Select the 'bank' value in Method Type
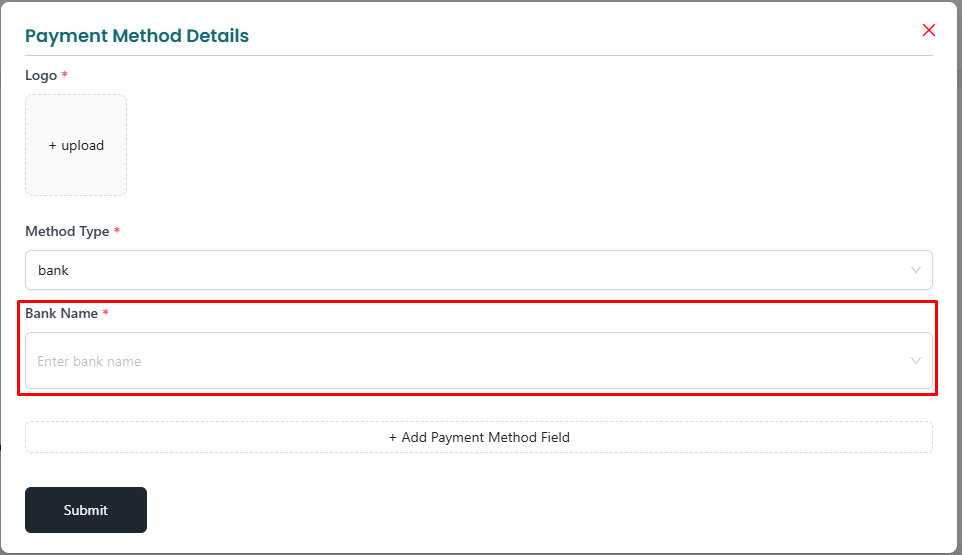Viewport: 962px width, 555px height. 53,270
